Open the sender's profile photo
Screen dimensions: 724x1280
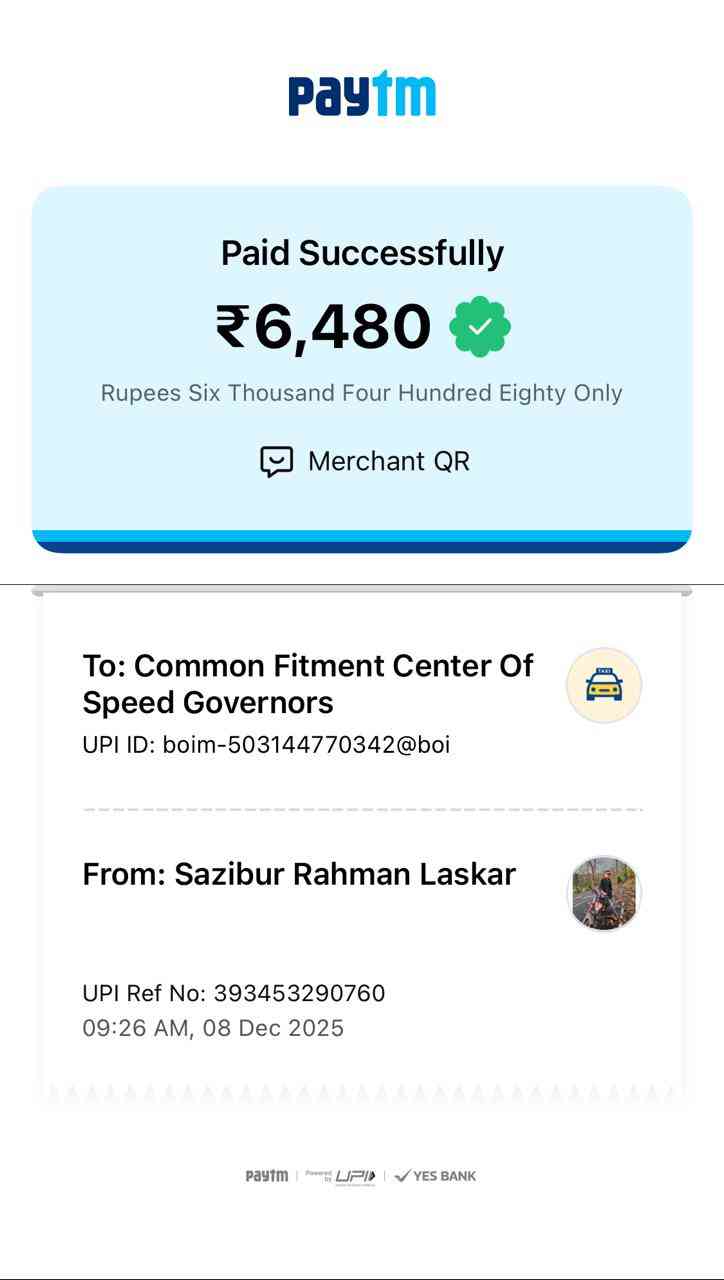pos(604,893)
